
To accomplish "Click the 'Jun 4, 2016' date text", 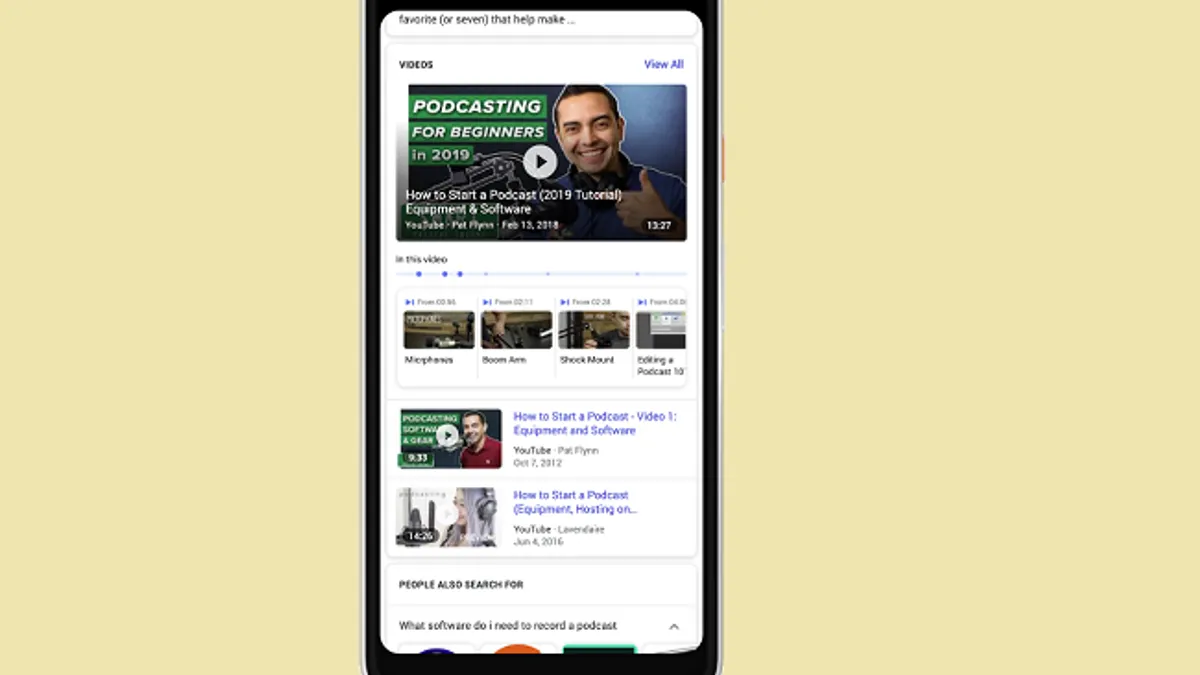I will click(538, 542).
